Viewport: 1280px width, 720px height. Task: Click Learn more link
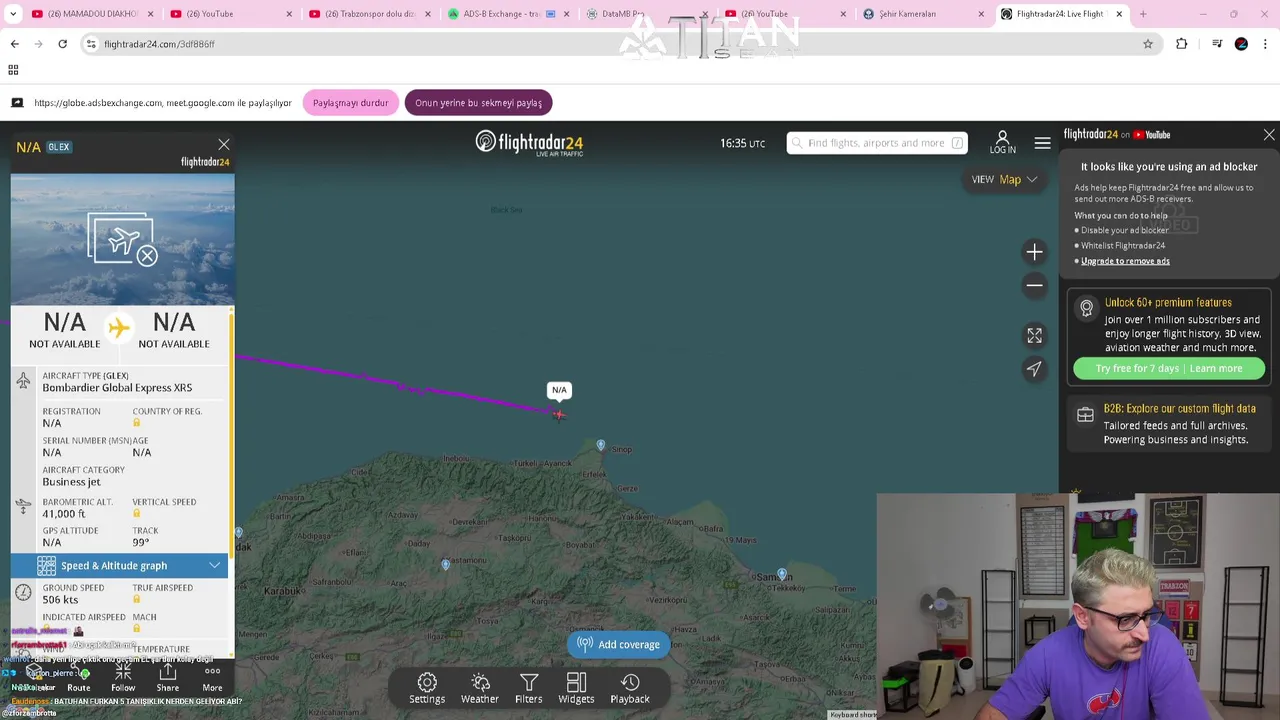point(1216,368)
